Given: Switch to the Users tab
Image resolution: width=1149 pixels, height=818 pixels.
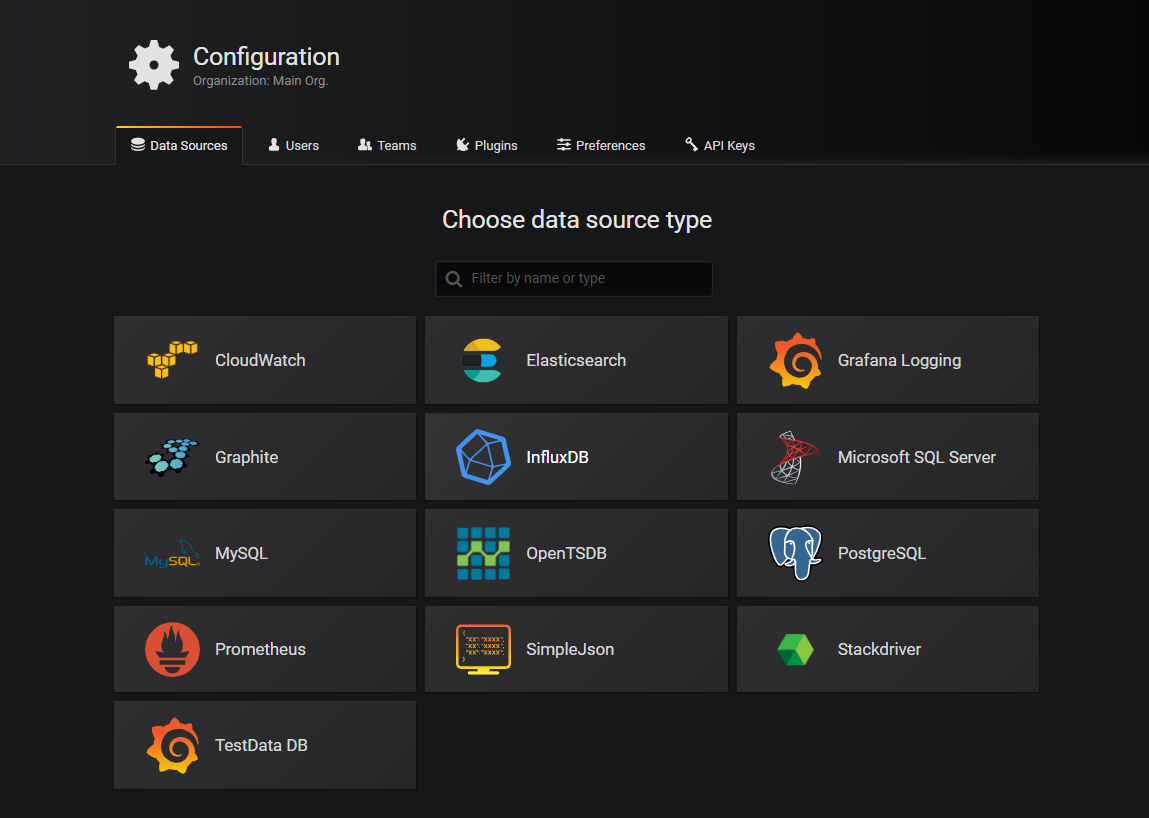Looking at the screenshot, I should 293,145.
